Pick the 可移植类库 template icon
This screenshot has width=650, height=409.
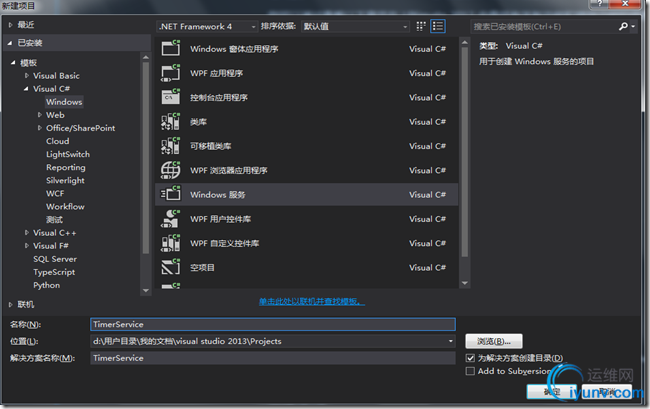170,146
